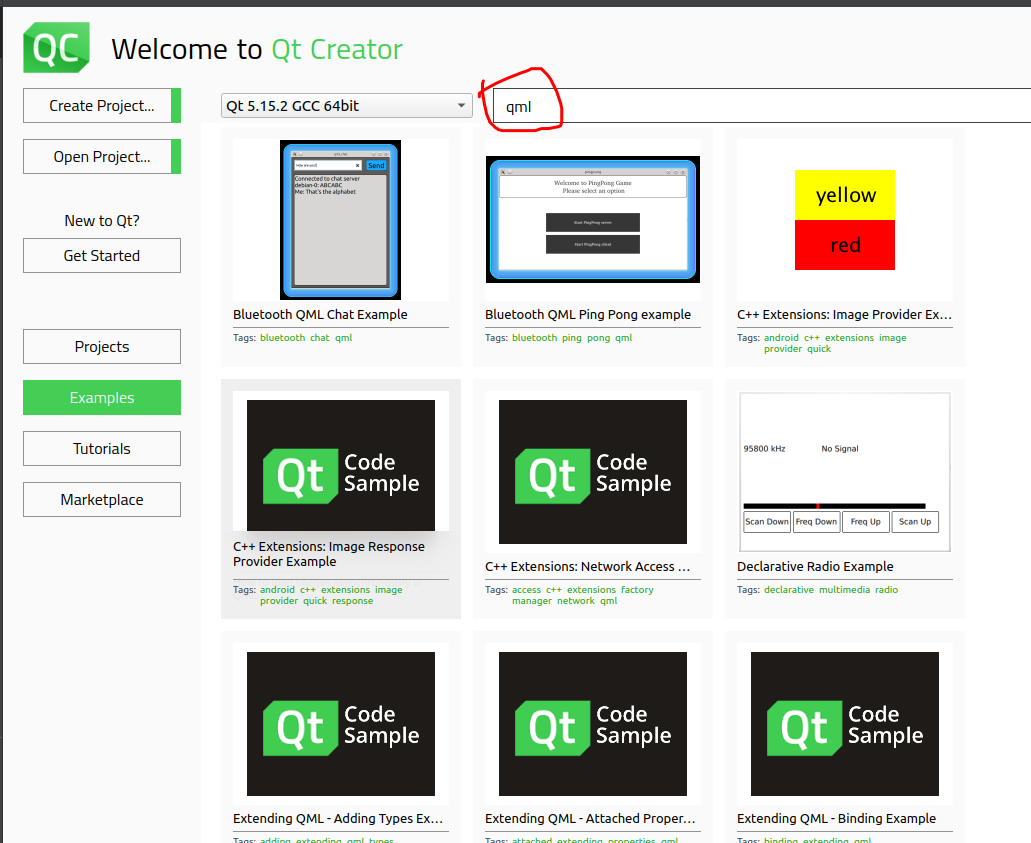Viewport: 1031px width, 843px height.
Task: Switch to the Tutorials tab
Action: [x=102, y=448]
